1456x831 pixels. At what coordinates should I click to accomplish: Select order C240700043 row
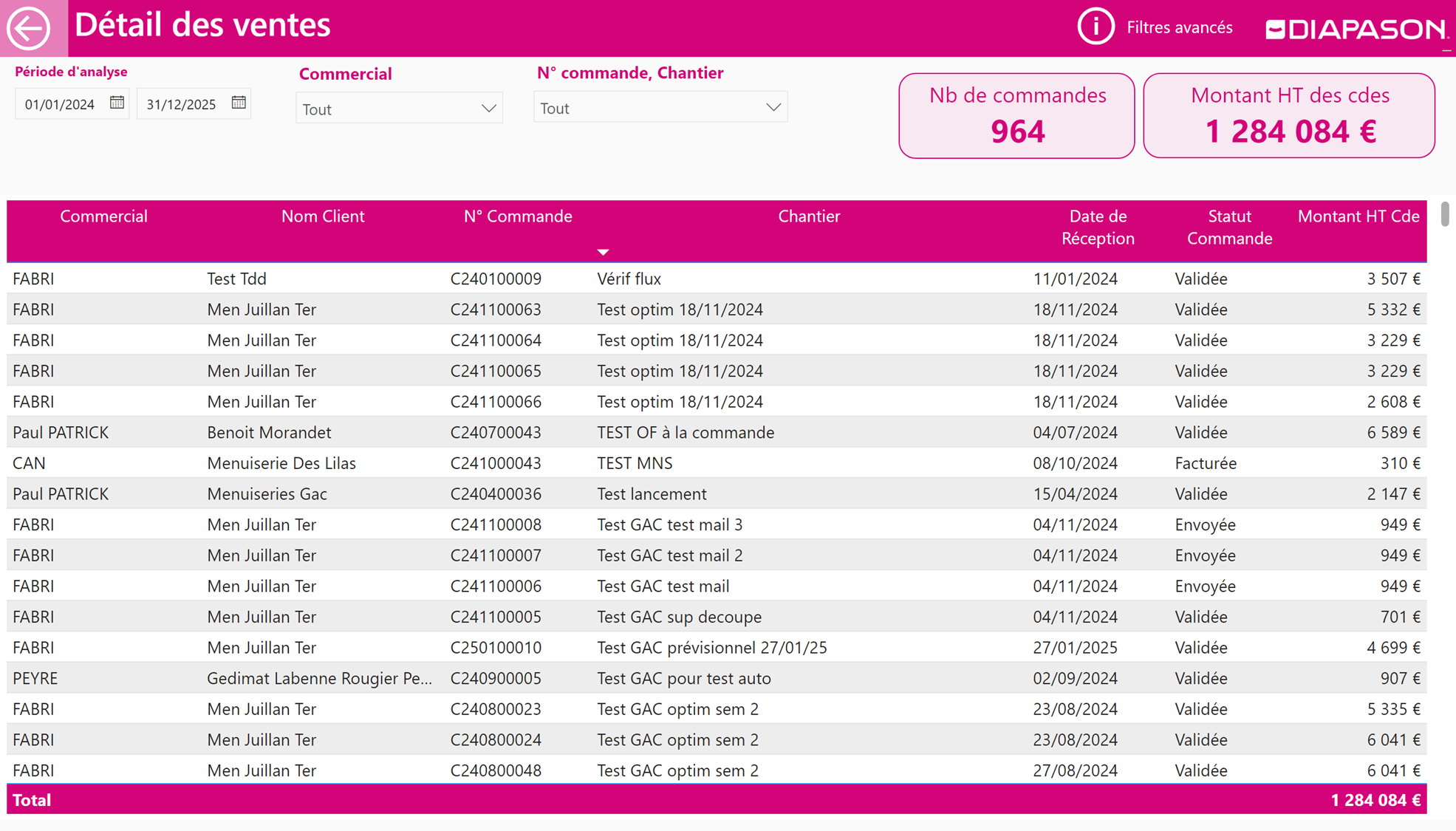pos(496,432)
